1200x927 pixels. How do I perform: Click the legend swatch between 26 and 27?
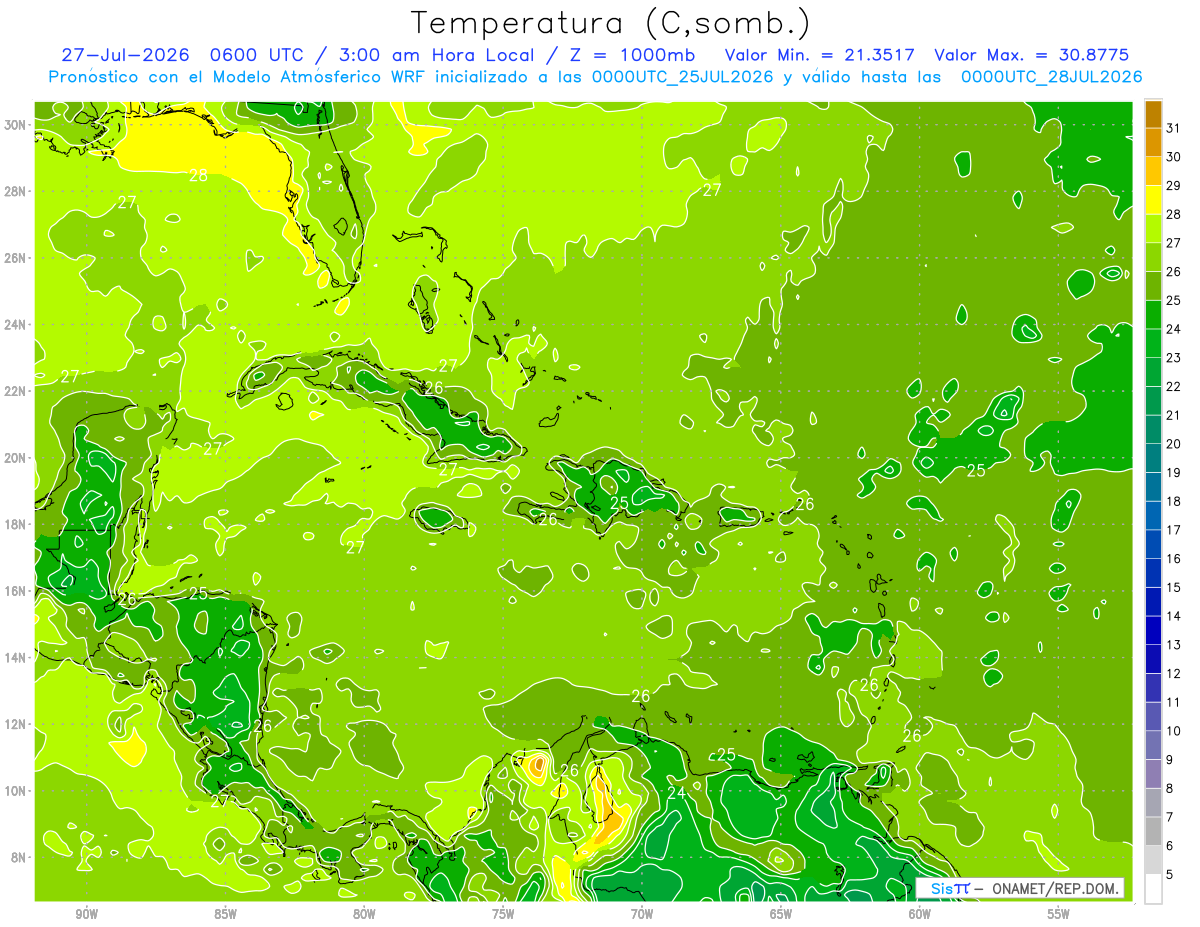point(1153,257)
